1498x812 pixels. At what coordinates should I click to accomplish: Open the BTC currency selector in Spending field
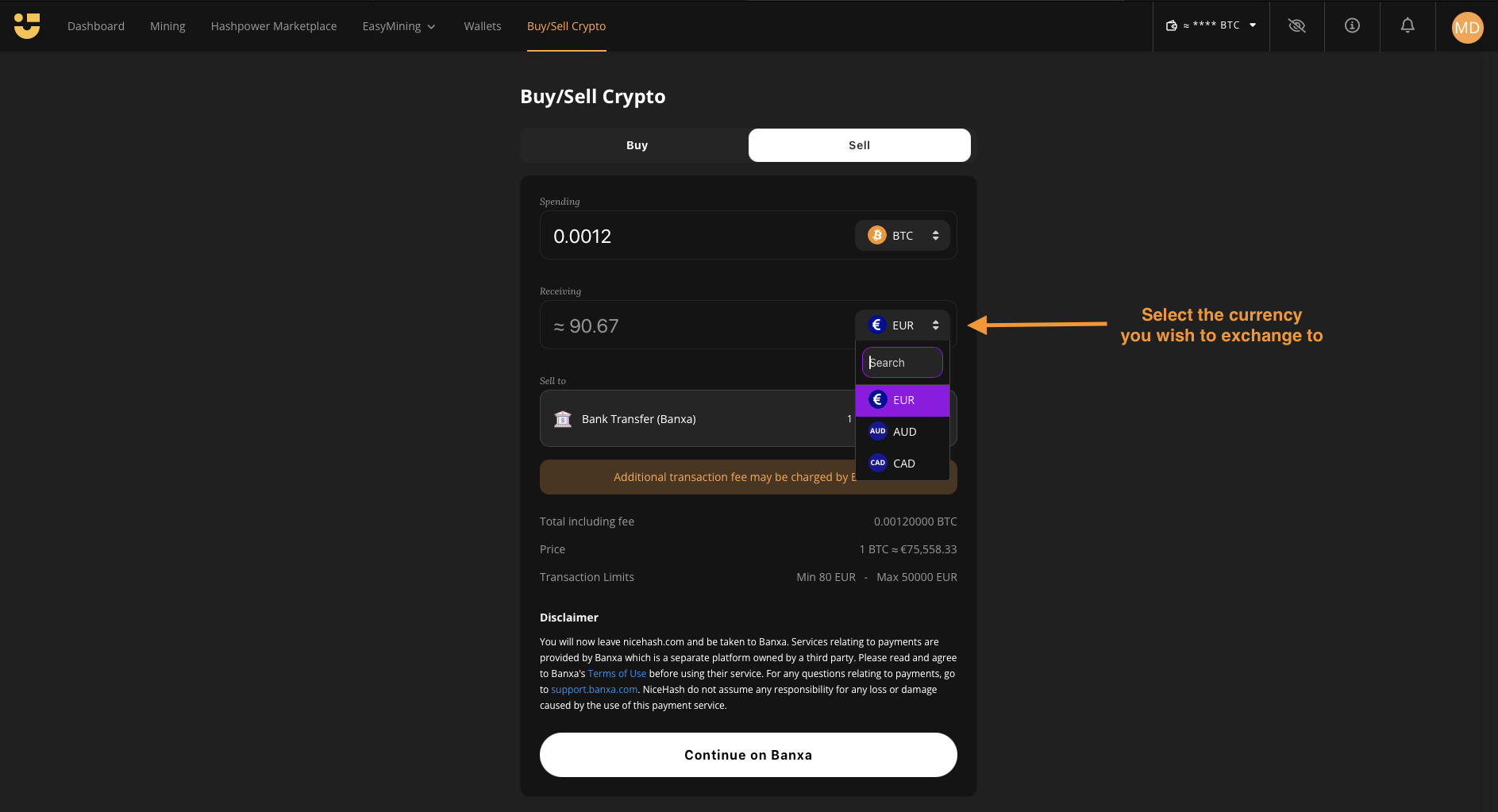point(903,235)
